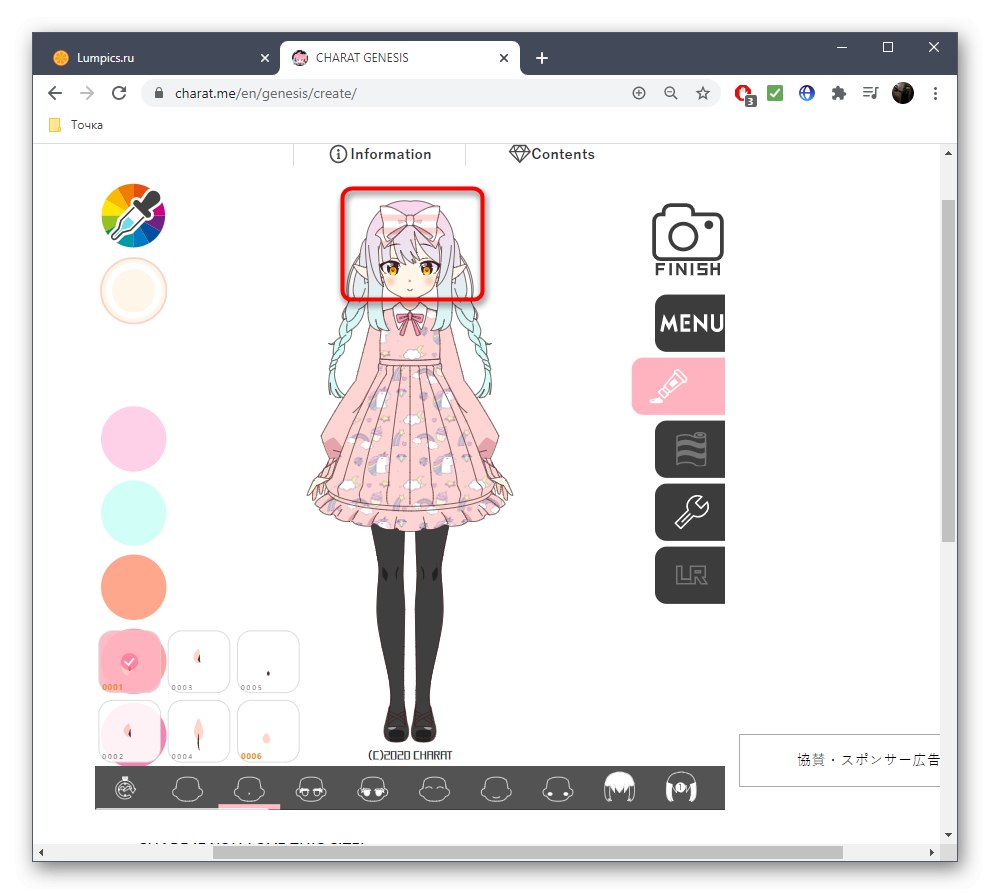The height and width of the screenshot is (894, 990).
Task: Click the zoom magnifier icon in address bar
Action: pyautogui.click(x=671, y=93)
